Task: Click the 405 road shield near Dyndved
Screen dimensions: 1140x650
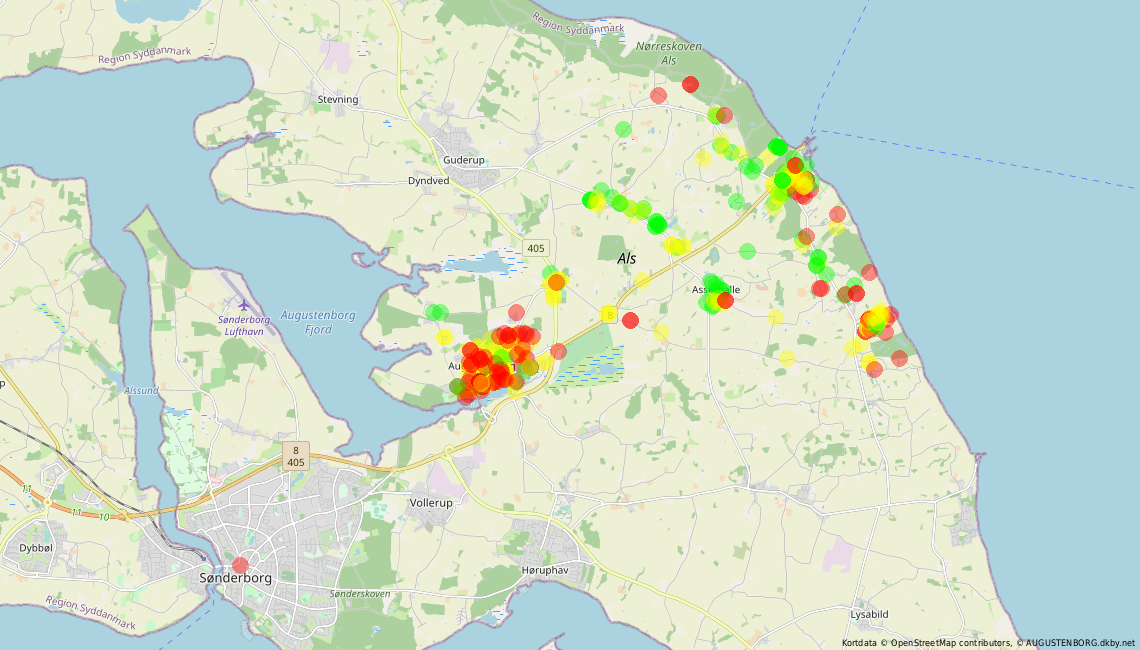Action: (x=536, y=248)
